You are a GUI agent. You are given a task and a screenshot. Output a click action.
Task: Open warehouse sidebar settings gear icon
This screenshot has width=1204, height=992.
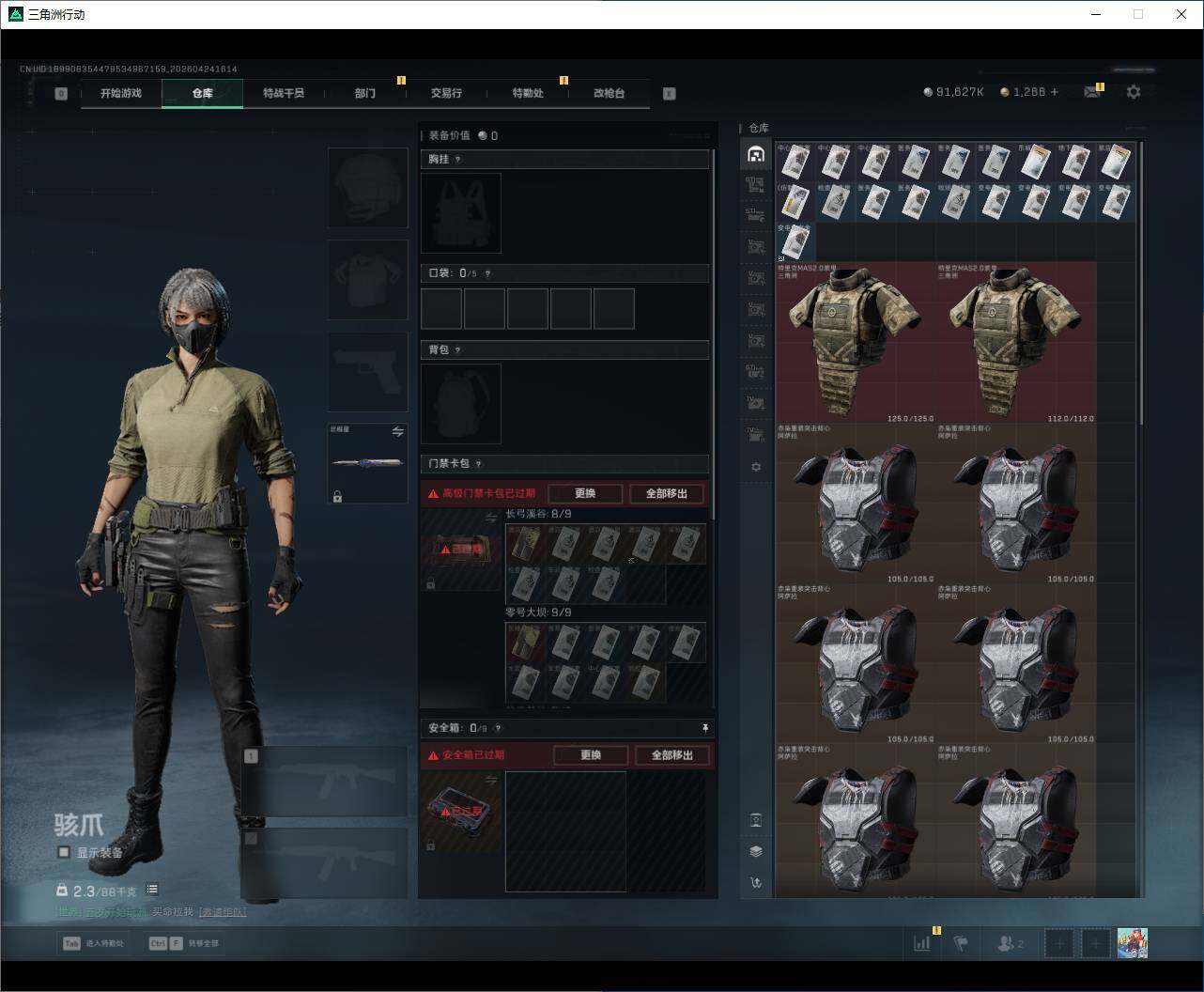(756, 467)
